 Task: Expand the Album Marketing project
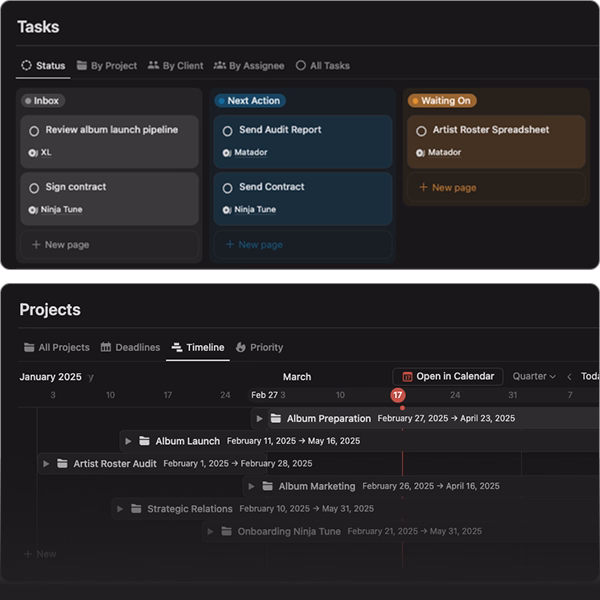[x=251, y=486]
